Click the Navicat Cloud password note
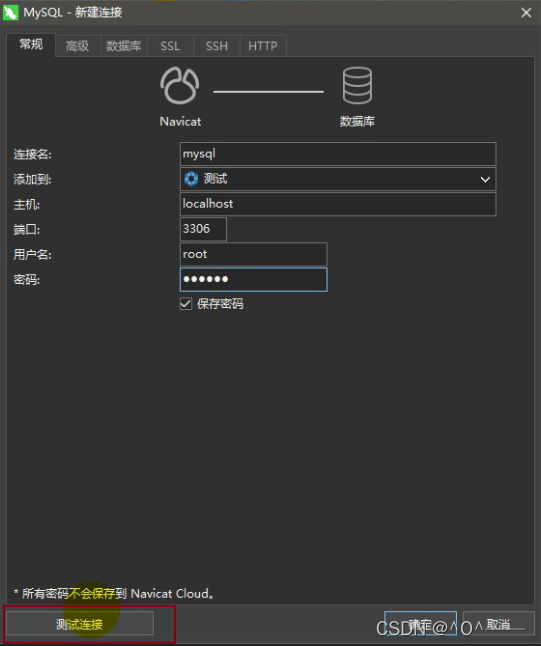The image size is (541, 646). pyautogui.click(x=114, y=593)
